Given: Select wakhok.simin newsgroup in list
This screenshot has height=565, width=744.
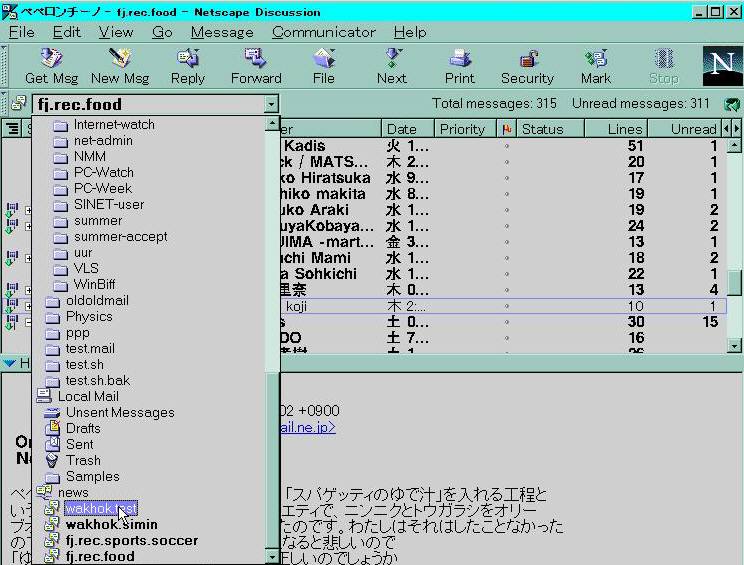Looking at the screenshot, I should pyautogui.click(x=111, y=525).
